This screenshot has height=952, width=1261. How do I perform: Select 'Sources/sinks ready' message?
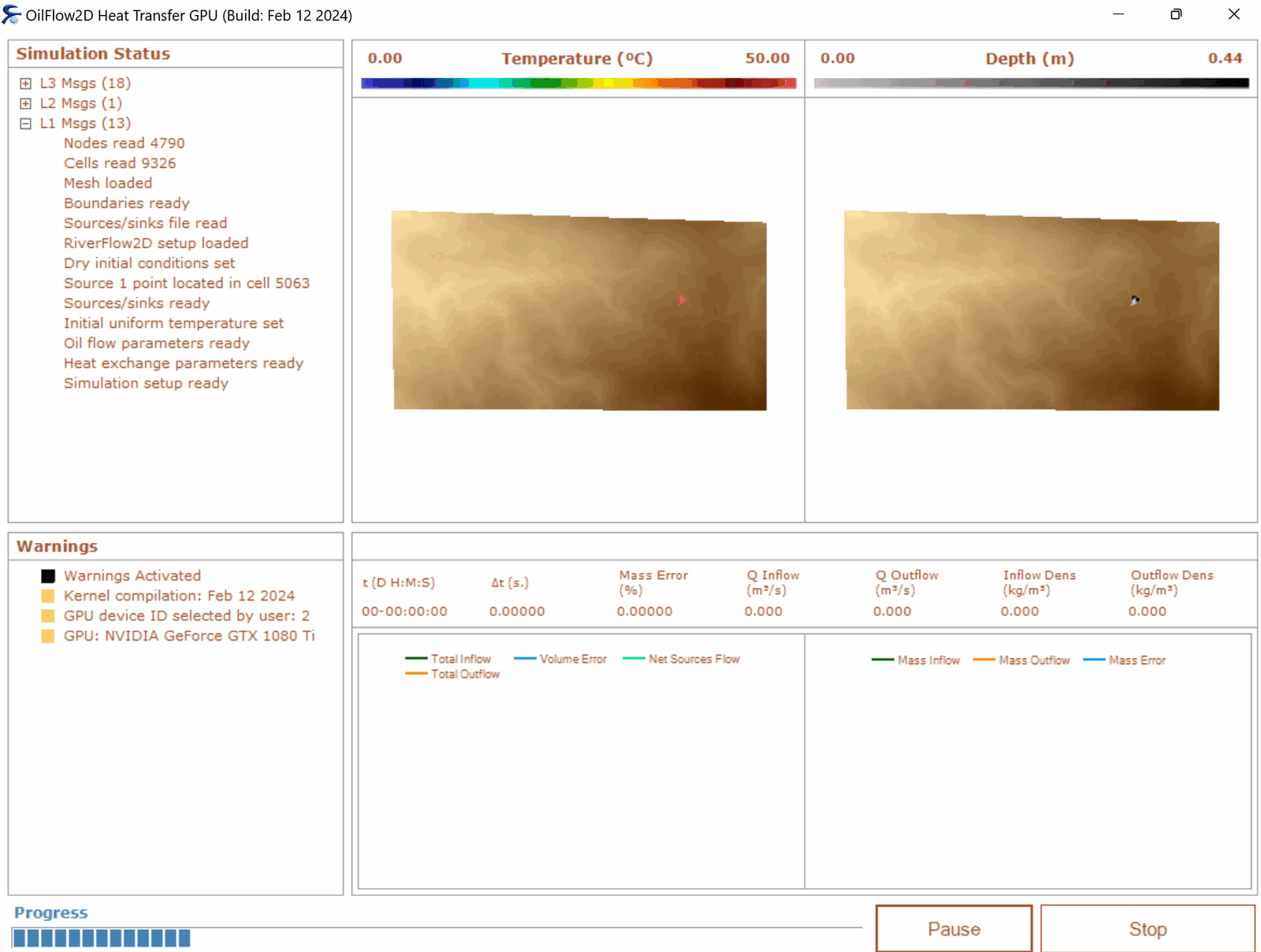137,303
